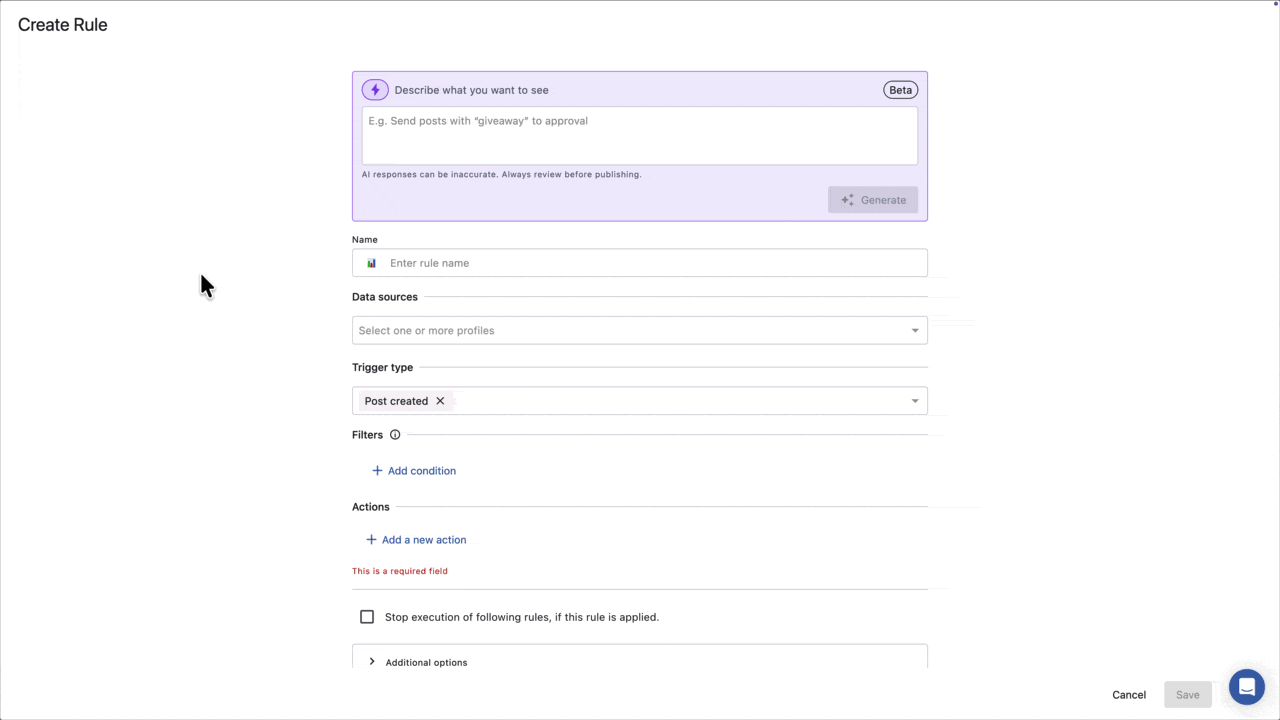Click the plus icon beside Add a new action

coord(371,540)
